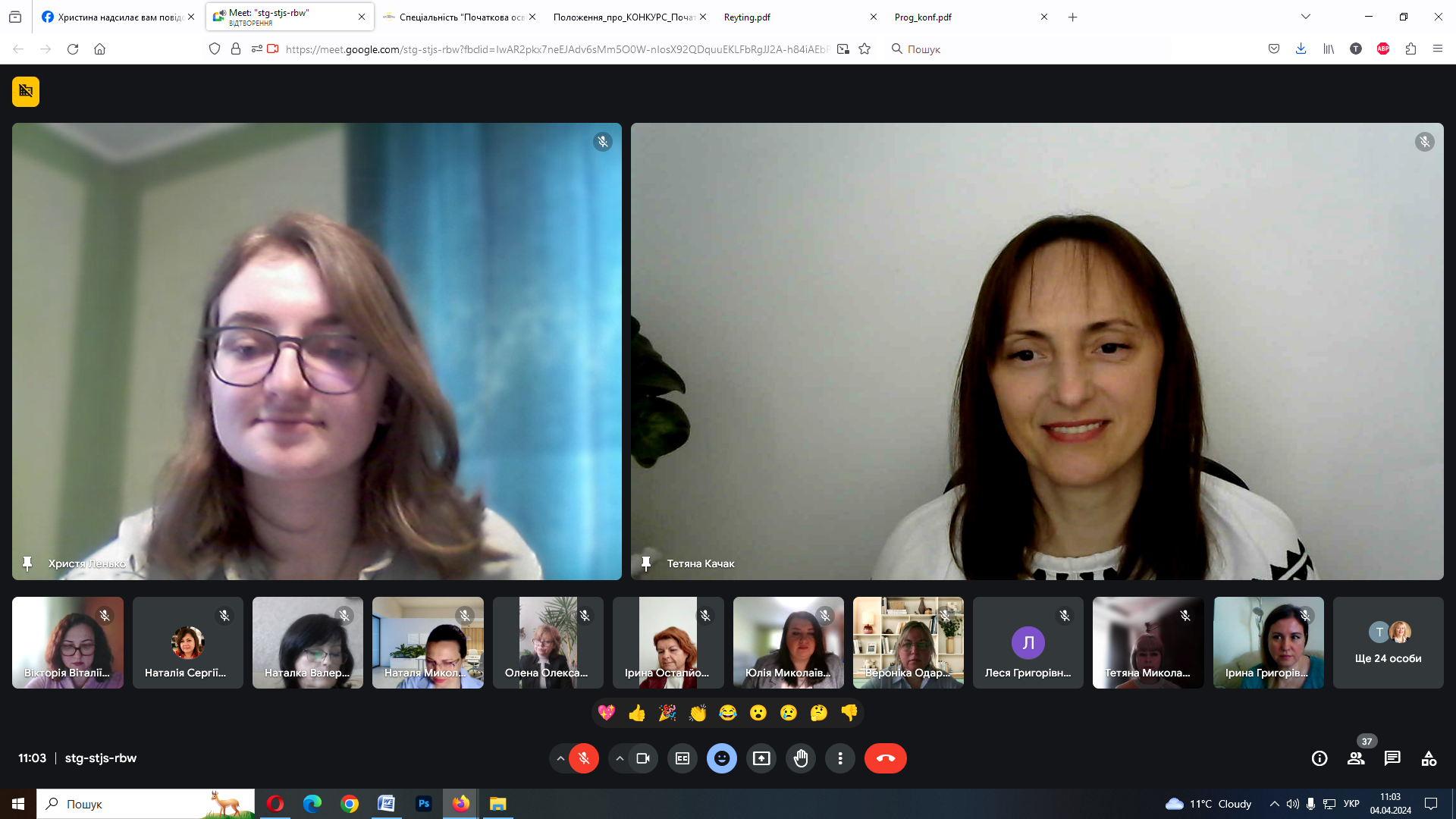The image size is (1456, 819).
Task: Expand video settings arrow beside camera
Action: (620, 758)
